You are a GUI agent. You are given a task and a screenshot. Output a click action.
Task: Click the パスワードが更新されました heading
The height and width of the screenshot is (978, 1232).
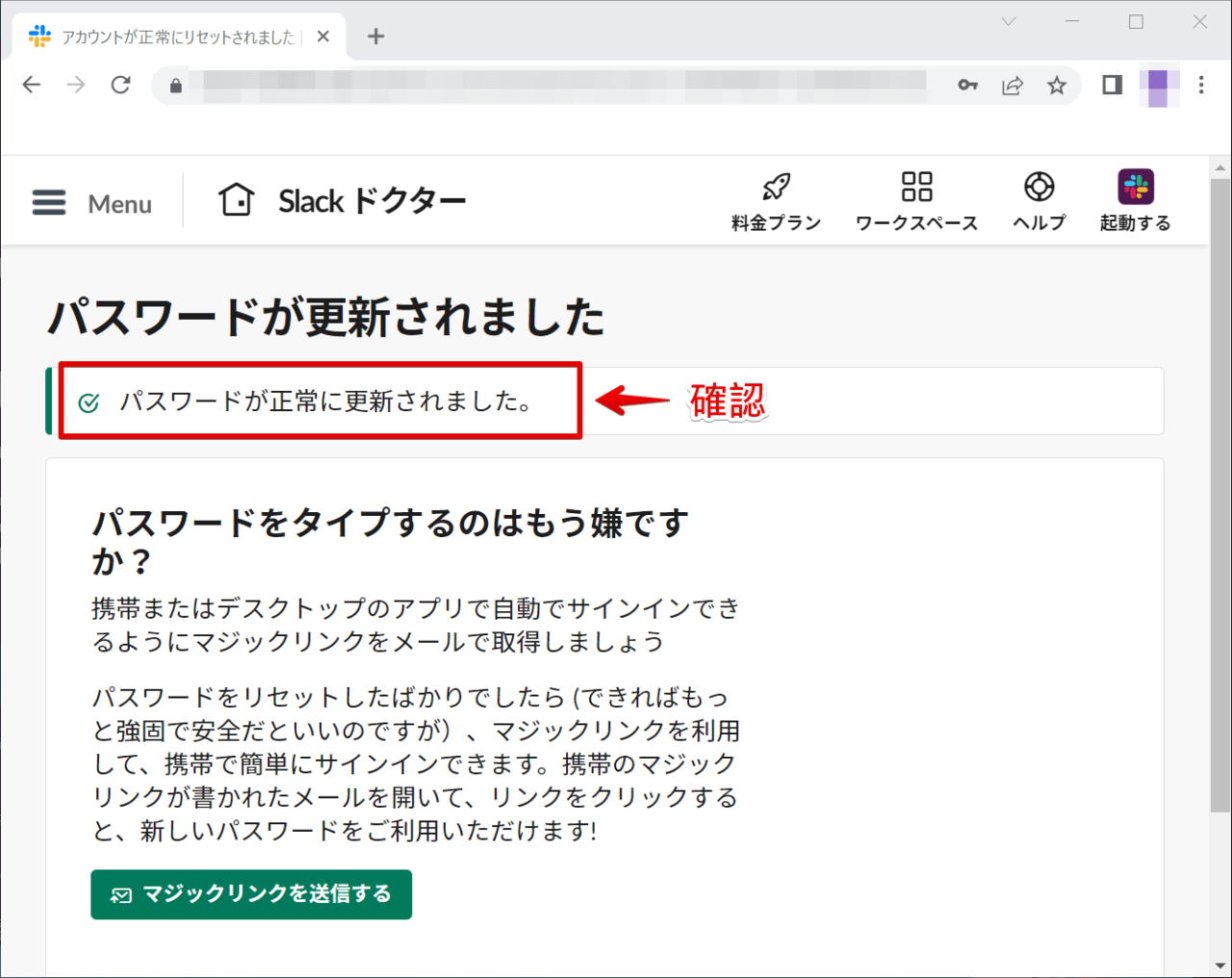326,317
